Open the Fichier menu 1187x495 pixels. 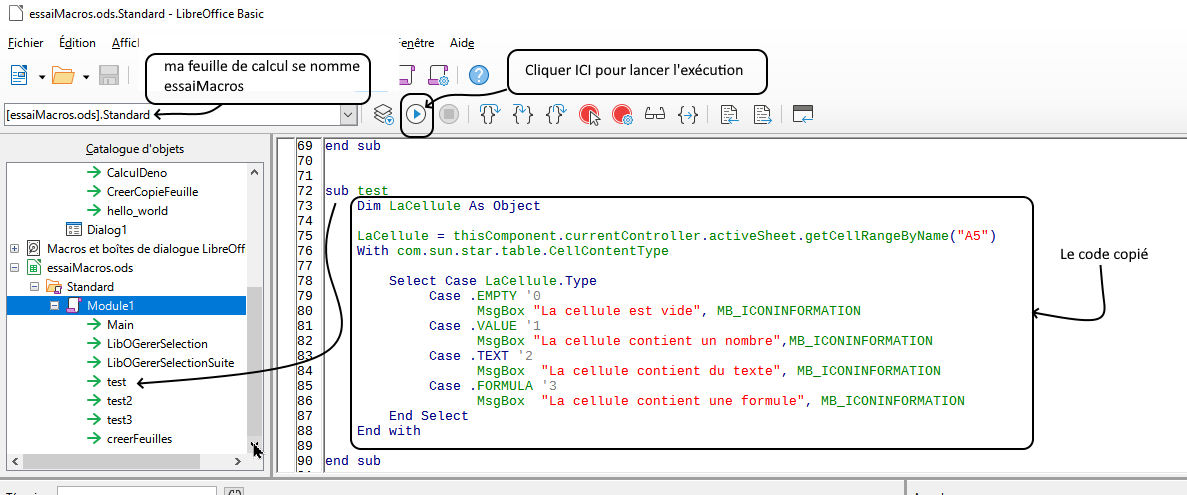(x=26, y=43)
